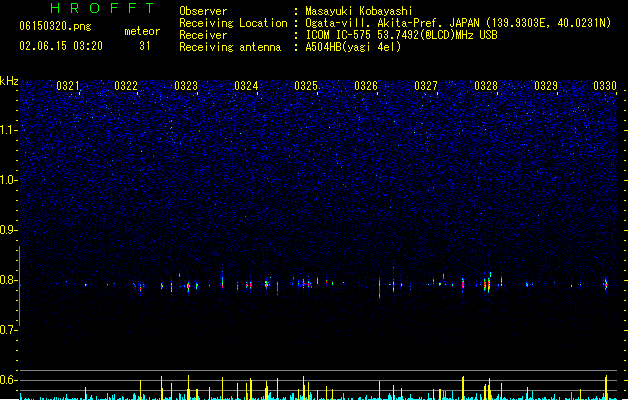Viewport: 629px width, 400px height.
Task: Click the 'Observer' field label
Action: [203, 11]
